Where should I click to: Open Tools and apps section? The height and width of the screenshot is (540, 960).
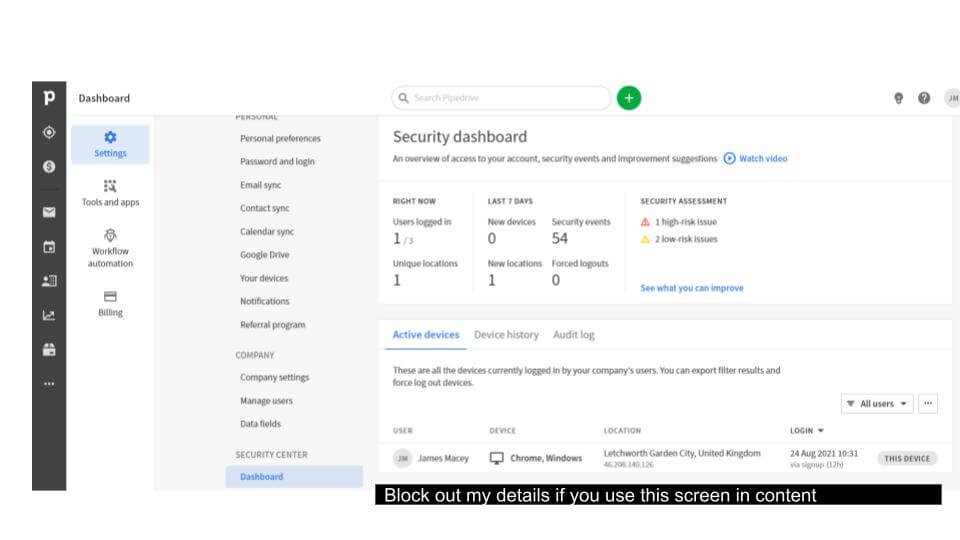(110, 193)
